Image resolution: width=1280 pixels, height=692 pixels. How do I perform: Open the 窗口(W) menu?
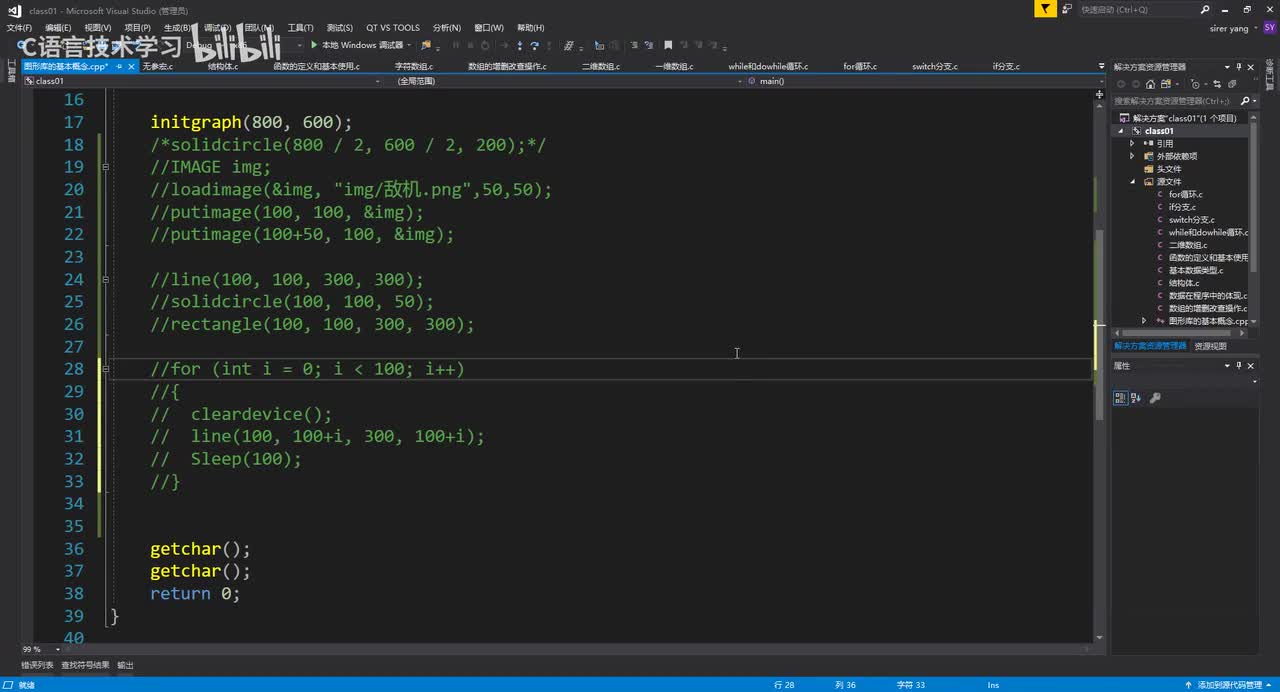(x=489, y=28)
